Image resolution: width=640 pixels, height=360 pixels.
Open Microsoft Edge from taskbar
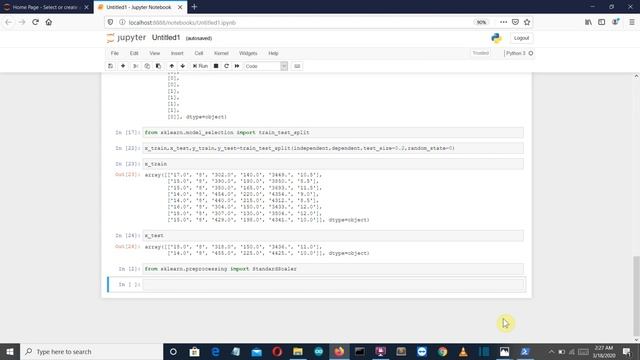coord(215,351)
